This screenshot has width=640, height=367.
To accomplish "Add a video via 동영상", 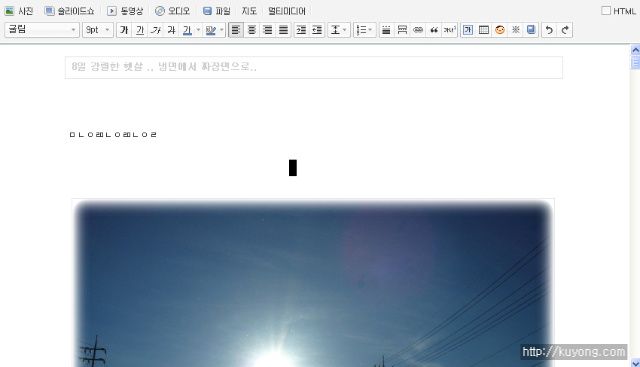I will click(x=125, y=11).
